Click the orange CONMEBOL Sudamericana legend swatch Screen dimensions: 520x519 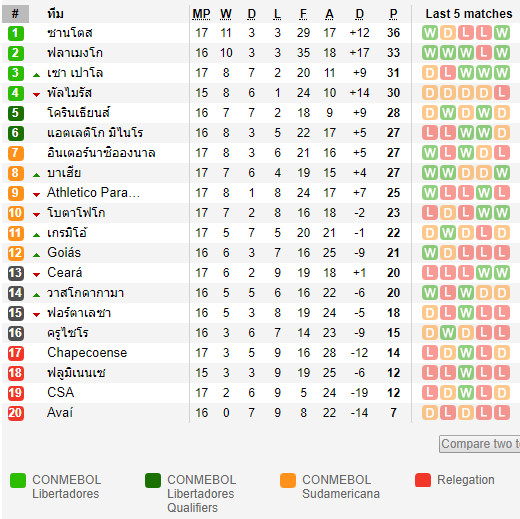pyautogui.click(x=288, y=480)
